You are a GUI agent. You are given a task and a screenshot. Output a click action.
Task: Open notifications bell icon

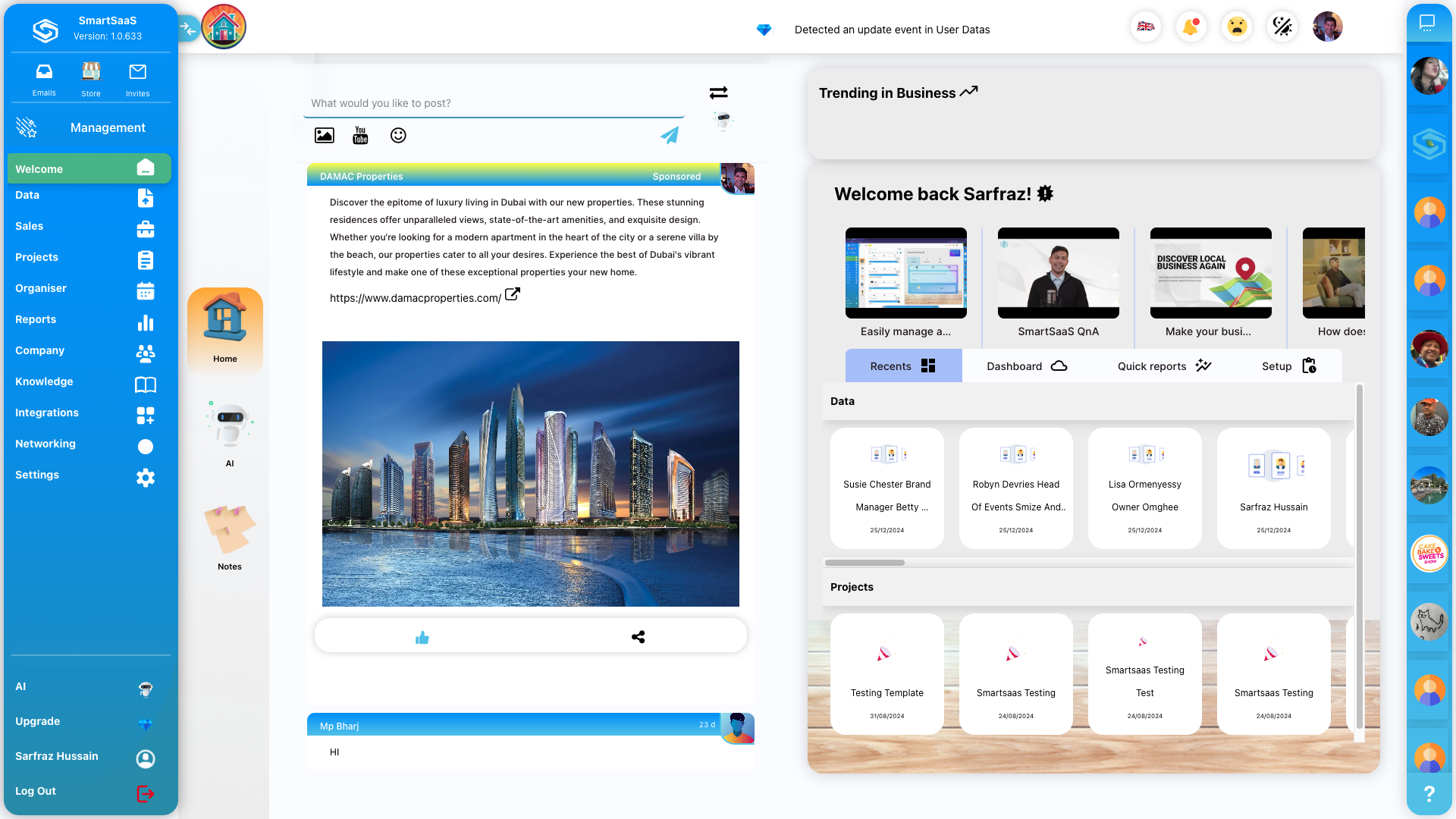(x=1191, y=27)
